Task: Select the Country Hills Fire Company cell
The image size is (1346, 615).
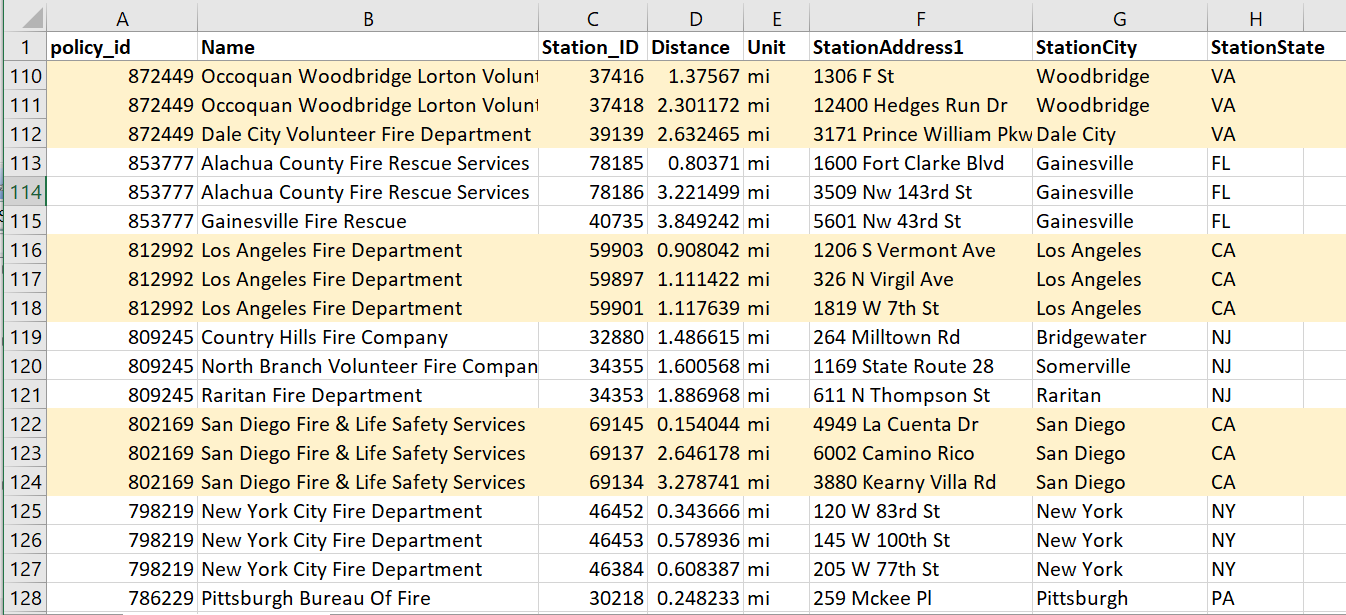Action: pyautogui.click(x=368, y=337)
